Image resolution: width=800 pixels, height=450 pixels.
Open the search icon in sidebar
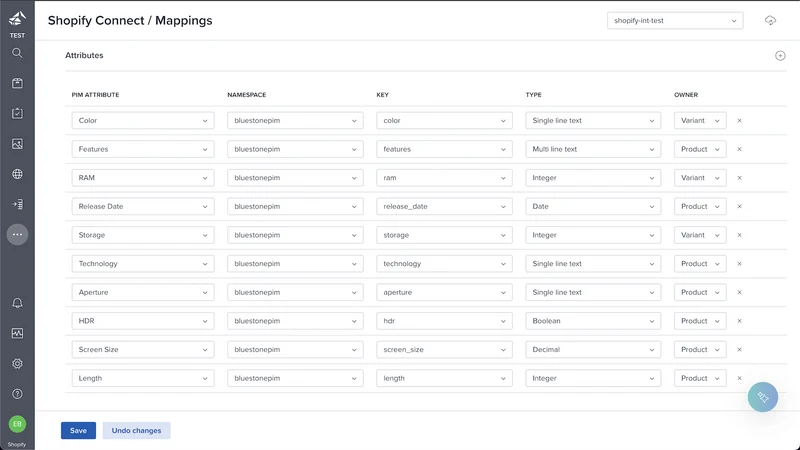point(17,53)
